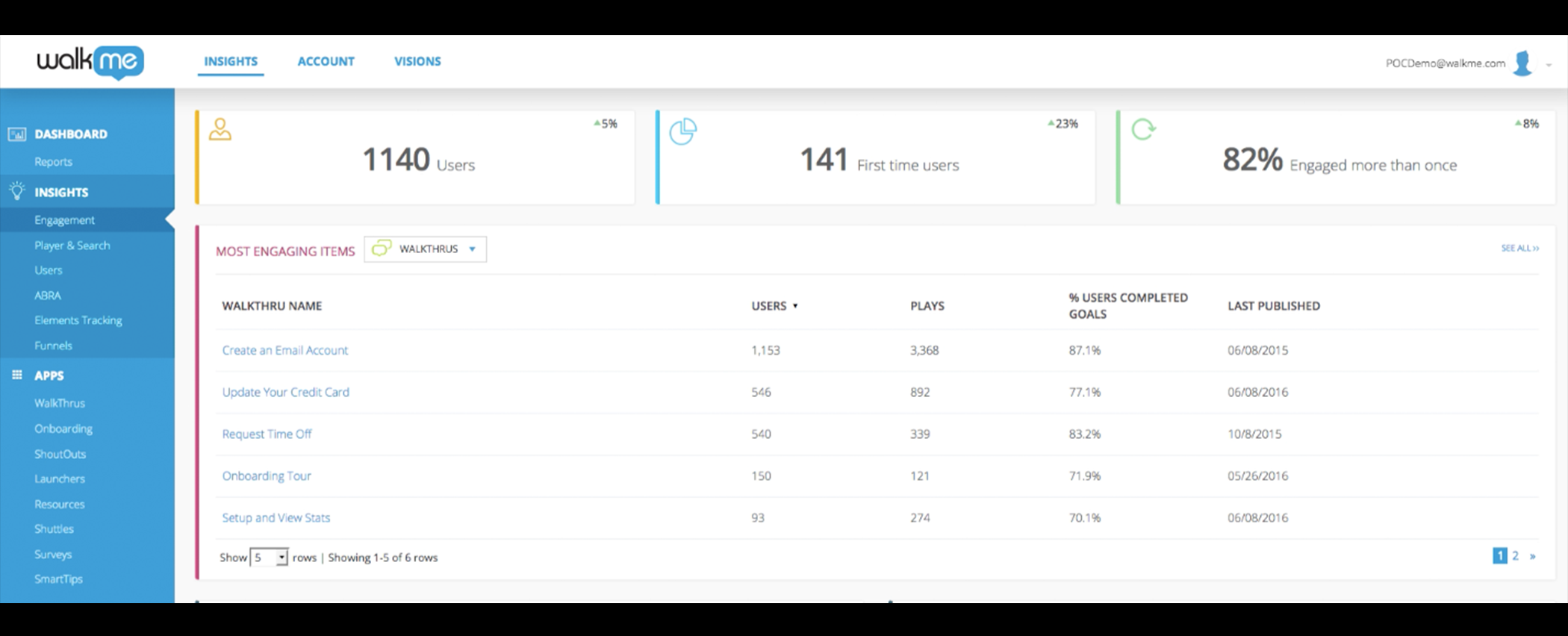This screenshot has height=636, width=1568.
Task: Open Users under Insights in sidebar
Action: [x=48, y=269]
